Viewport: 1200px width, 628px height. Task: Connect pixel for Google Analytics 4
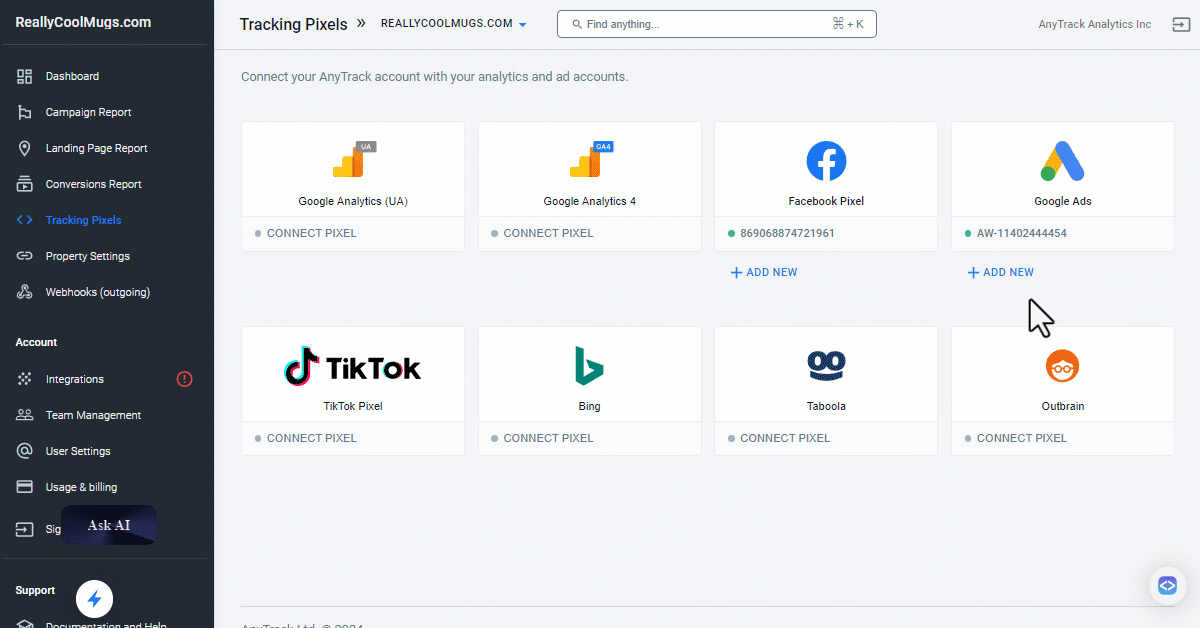click(548, 233)
